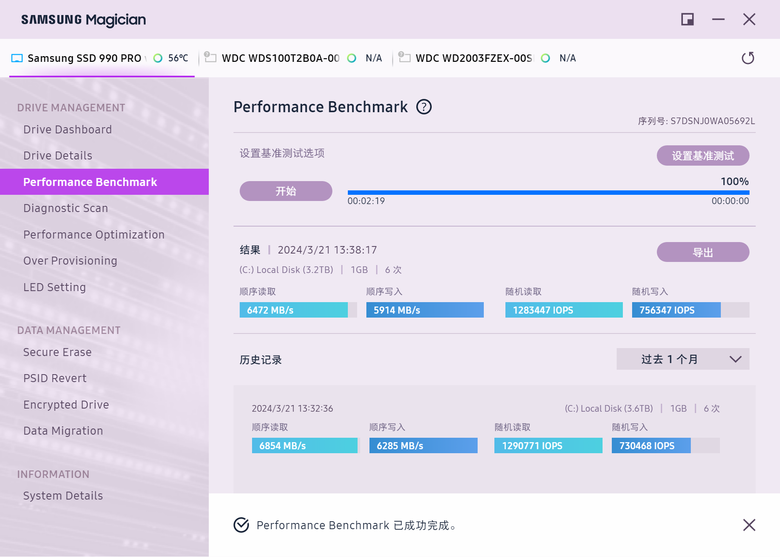This screenshot has width=780, height=557.
Task: Open Diagnostic Scan in the sidebar
Action: pyautogui.click(x=66, y=208)
